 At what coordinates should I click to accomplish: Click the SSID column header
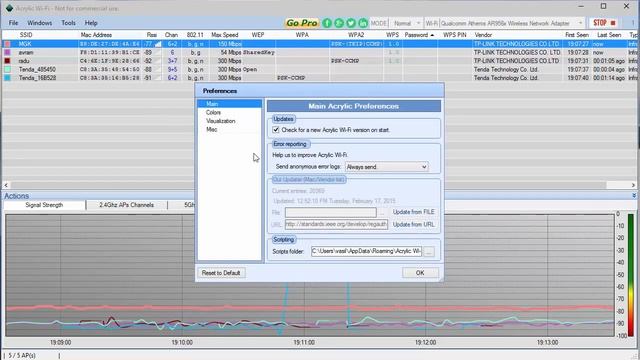(25, 35)
